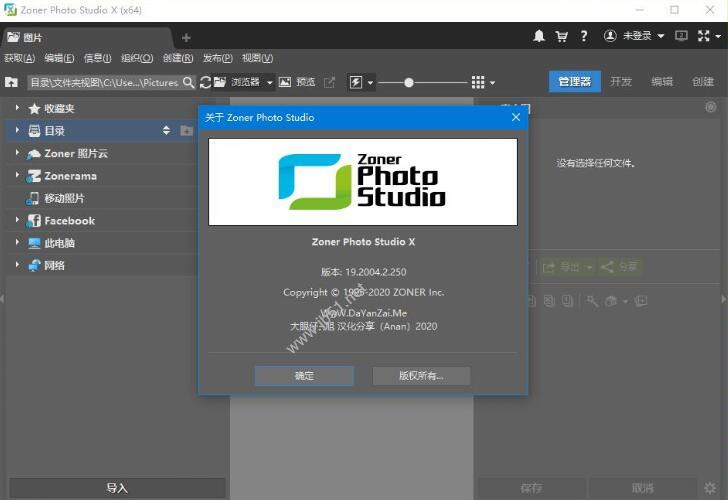Click the 导入 import button
The width and height of the screenshot is (728, 500).
pos(117,488)
